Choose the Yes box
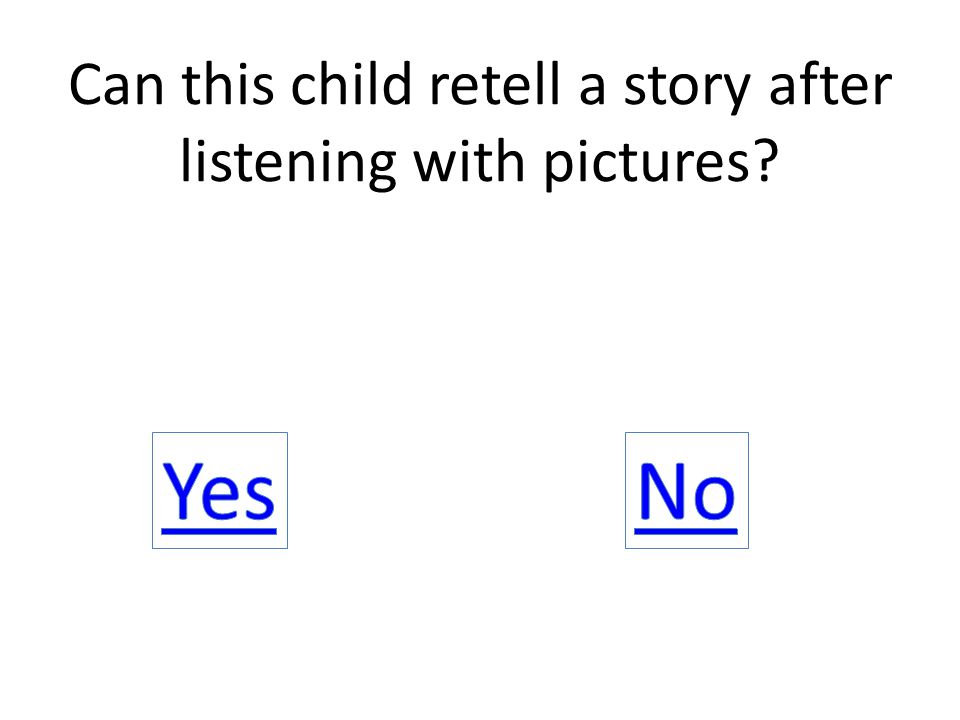The image size is (960, 720). click(219, 491)
